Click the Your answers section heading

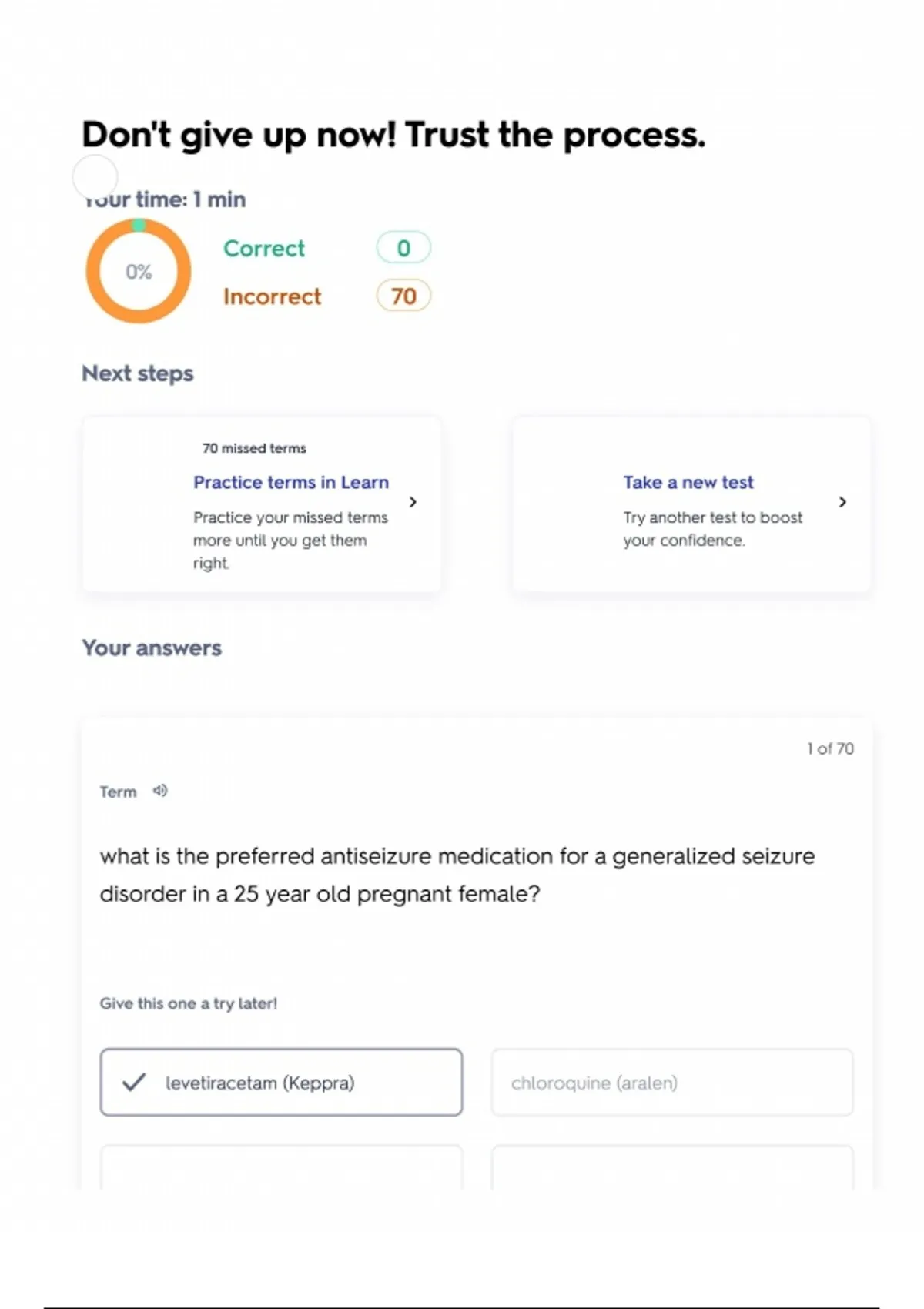152,648
